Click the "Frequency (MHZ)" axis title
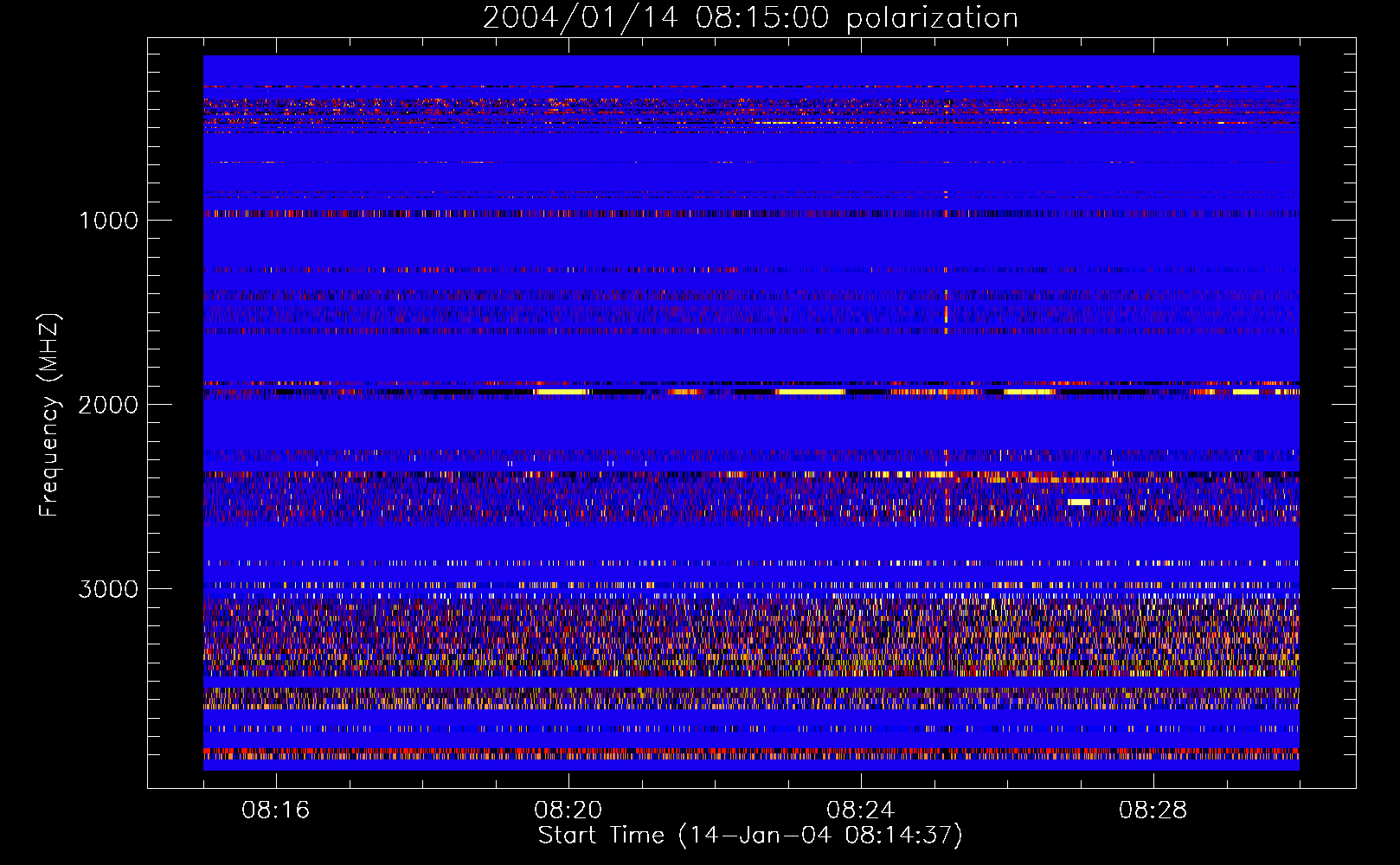Screen dimensions: 1400x865 click(49, 414)
